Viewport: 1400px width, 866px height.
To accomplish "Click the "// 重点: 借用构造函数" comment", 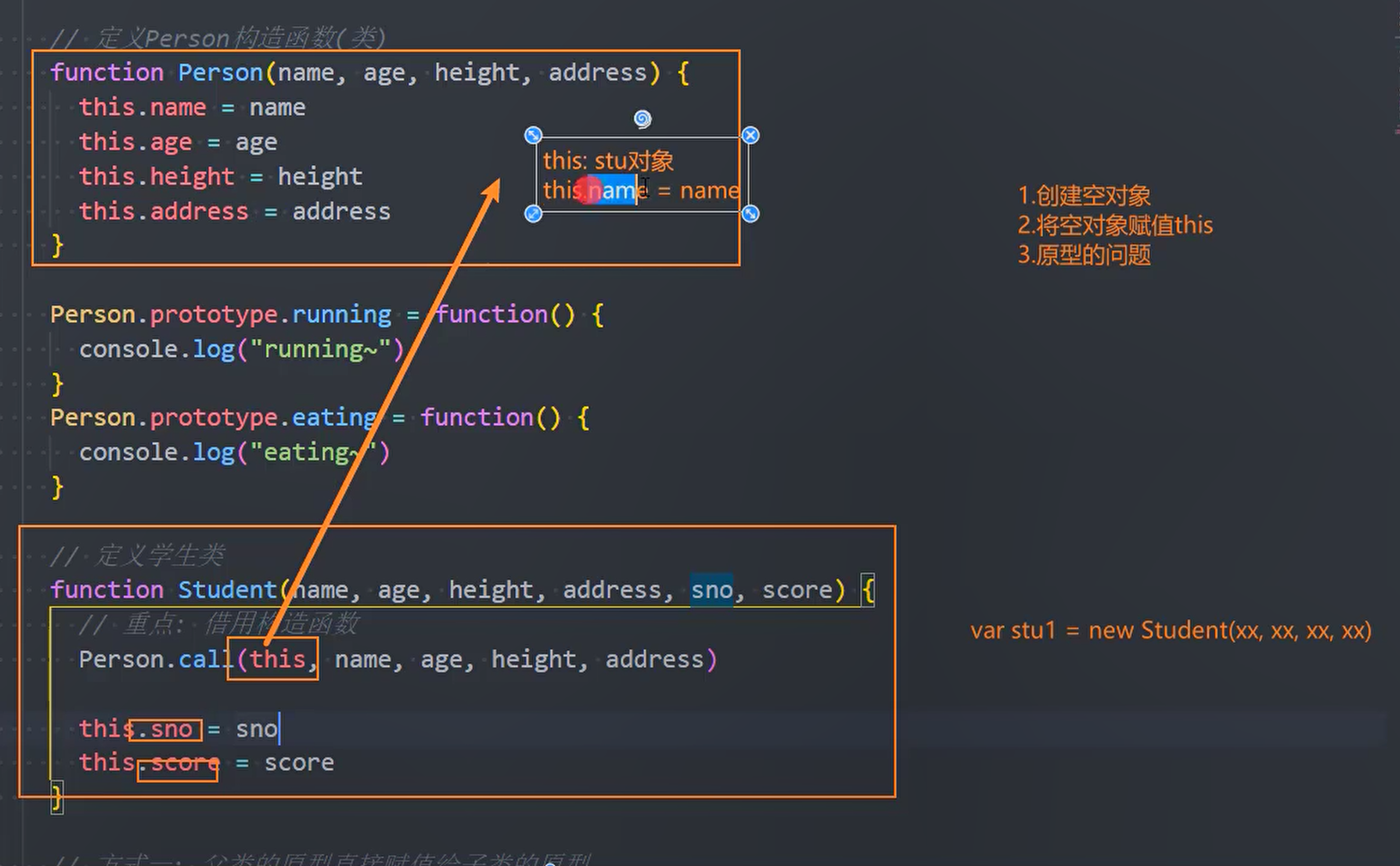I will tap(219, 623).
